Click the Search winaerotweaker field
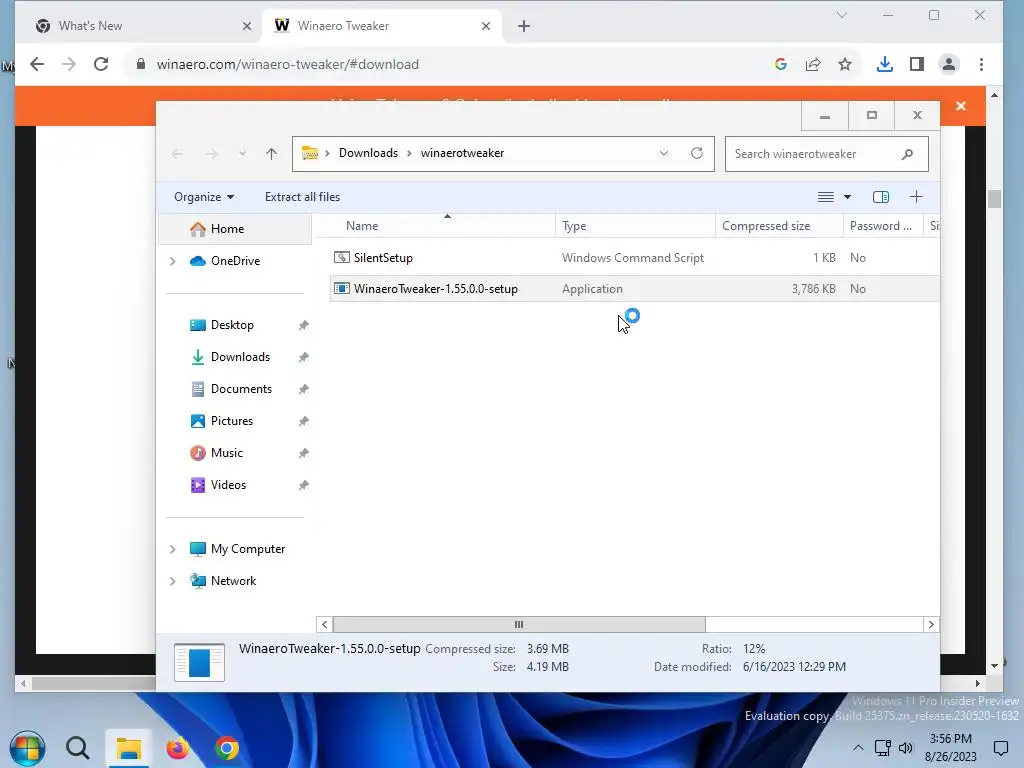The height and width of the screenshot is (768, 1024). click(826, 154)
